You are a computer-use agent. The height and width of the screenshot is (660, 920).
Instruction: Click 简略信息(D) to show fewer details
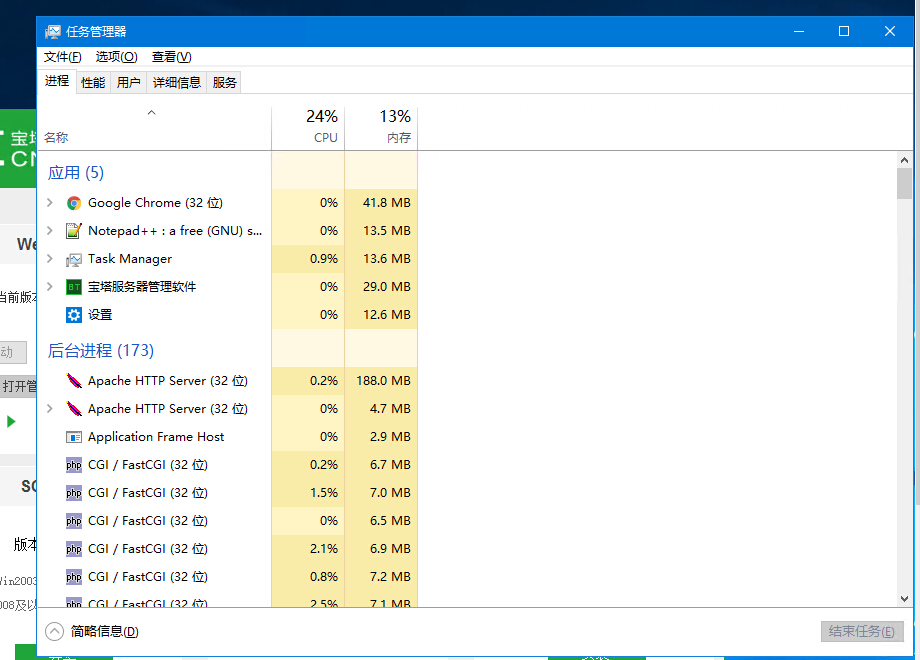point(104,631)
